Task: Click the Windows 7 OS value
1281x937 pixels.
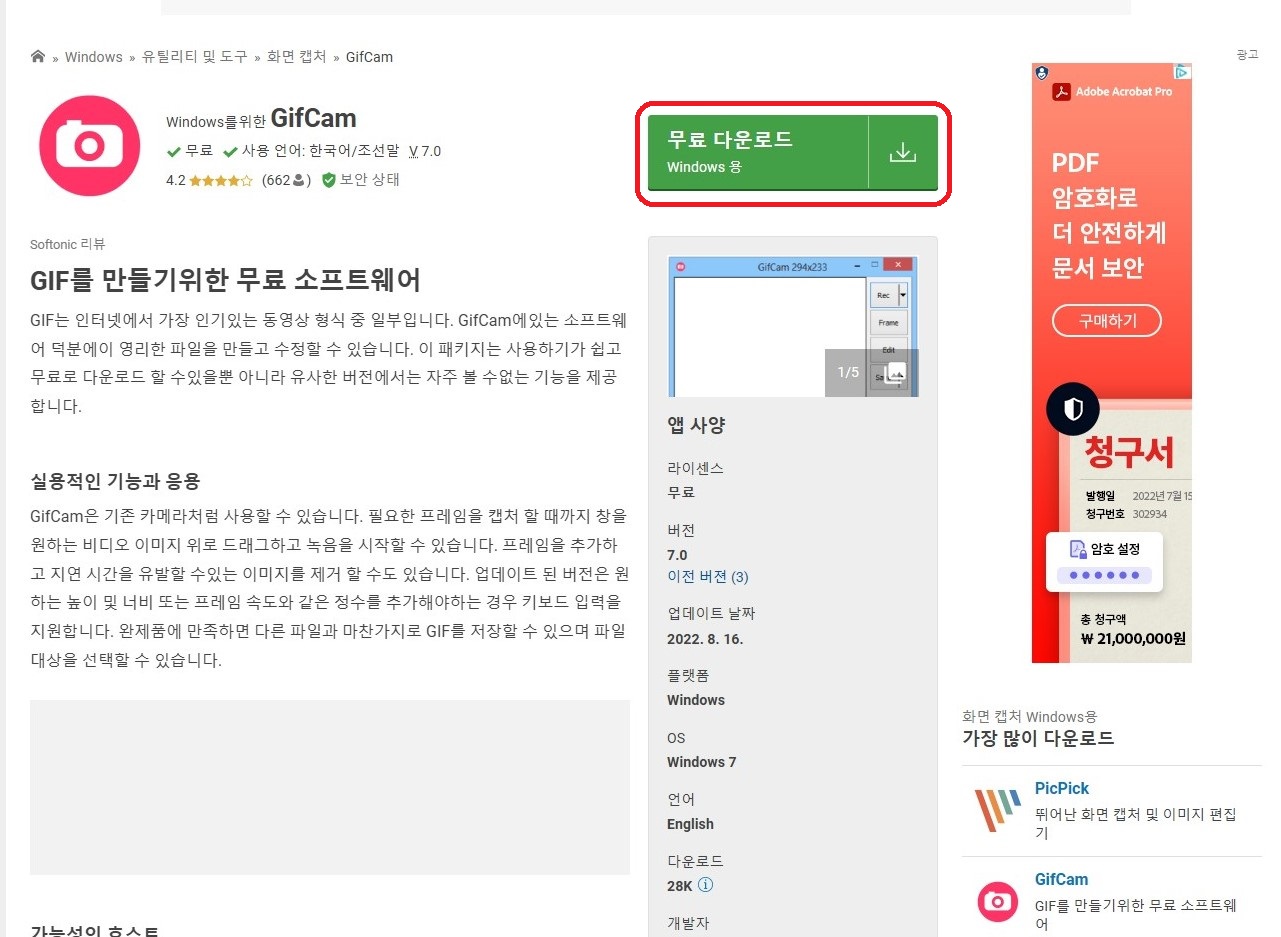Action: pos(702,762)
